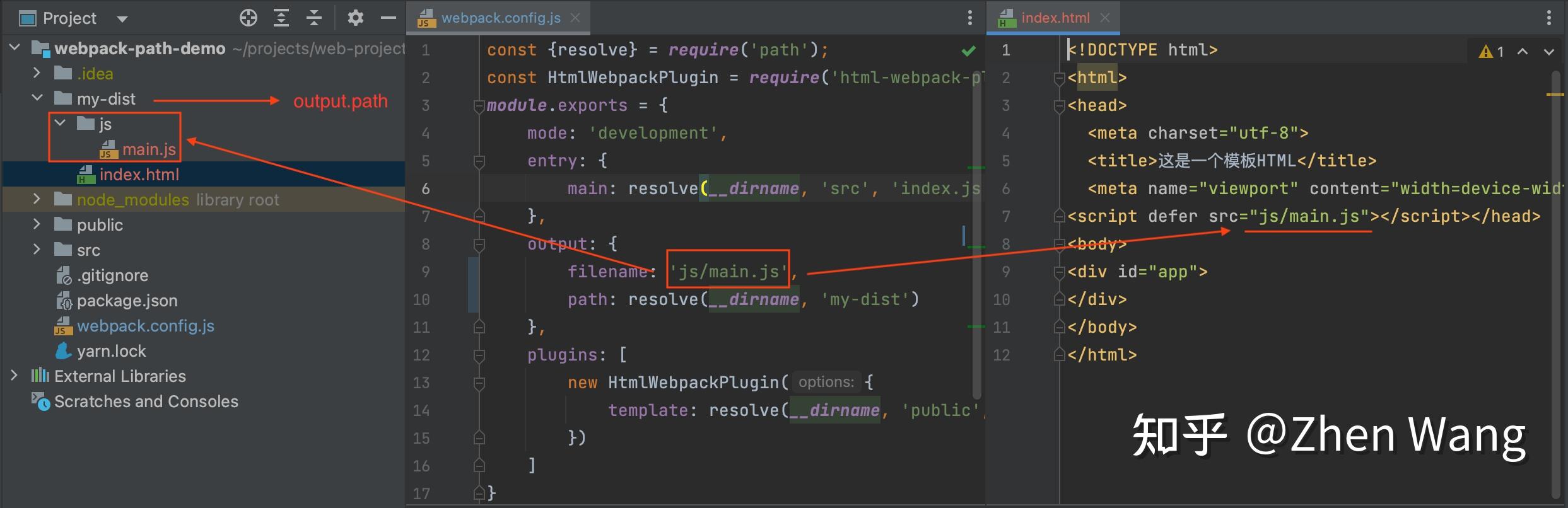
Task: Click the yarn.lock file icon
Action: click(63, 350)
